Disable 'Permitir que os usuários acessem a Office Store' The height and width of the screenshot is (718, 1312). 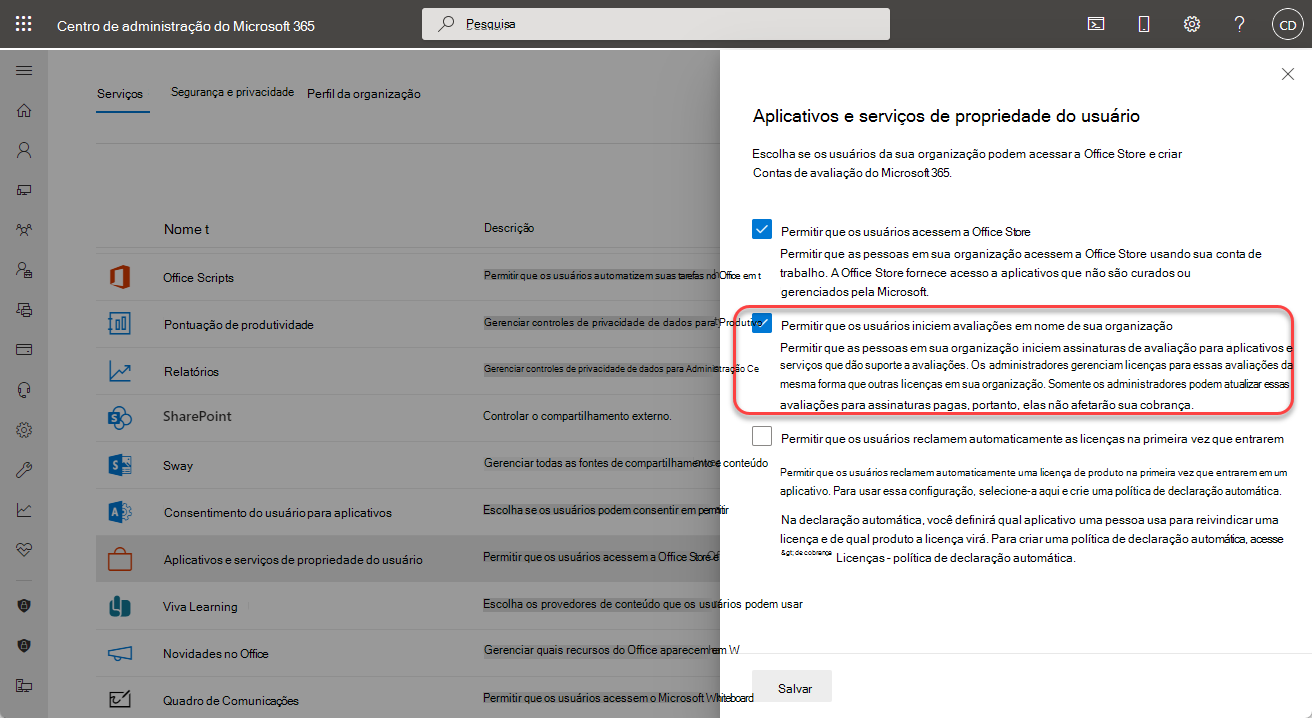pyautogui.click(x=762, y=229)
